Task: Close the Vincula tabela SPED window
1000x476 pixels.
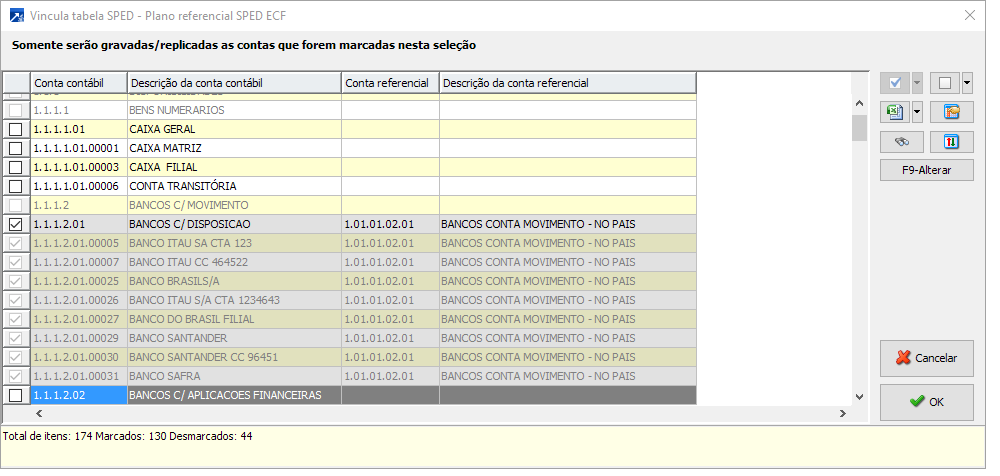Action: [x=969, y=15]
